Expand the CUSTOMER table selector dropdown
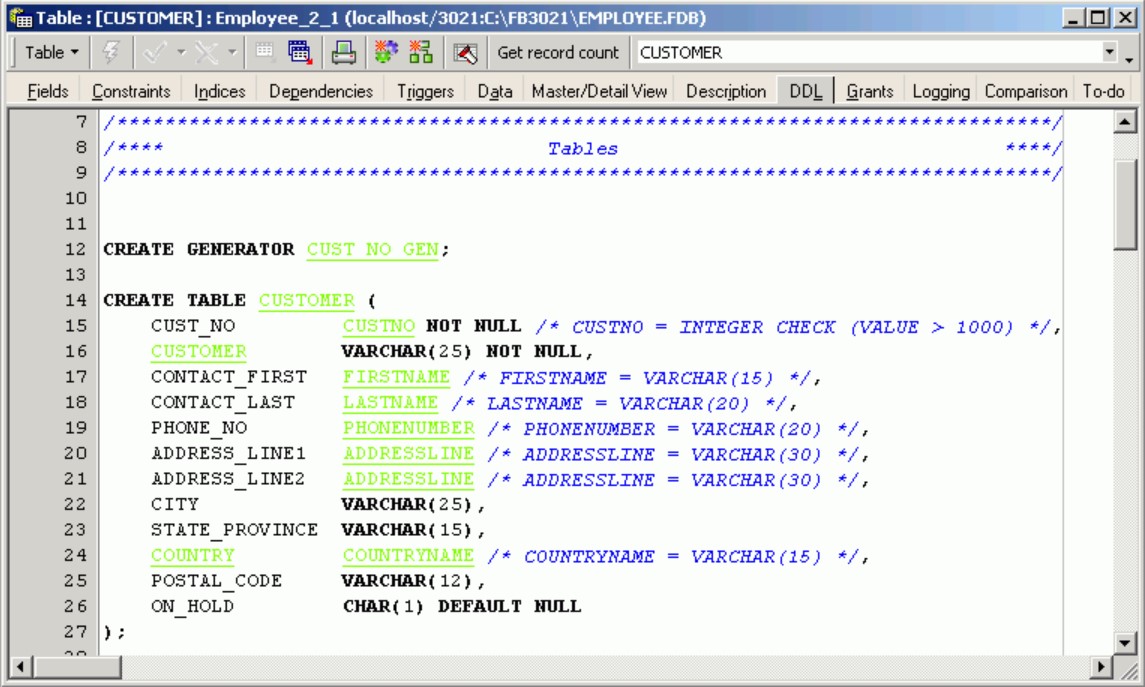 pyautogui.click(x=1109, y=52)
